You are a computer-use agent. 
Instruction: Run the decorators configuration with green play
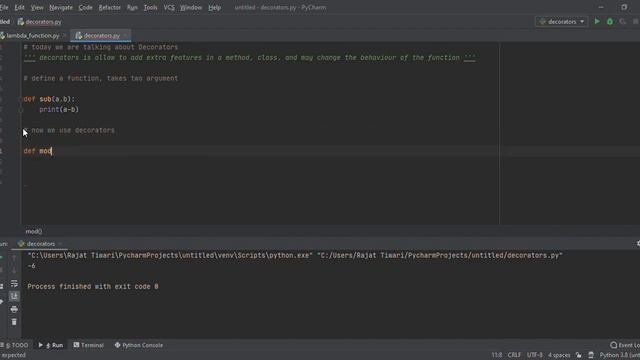pyautogui.click(x=597, y=22)
